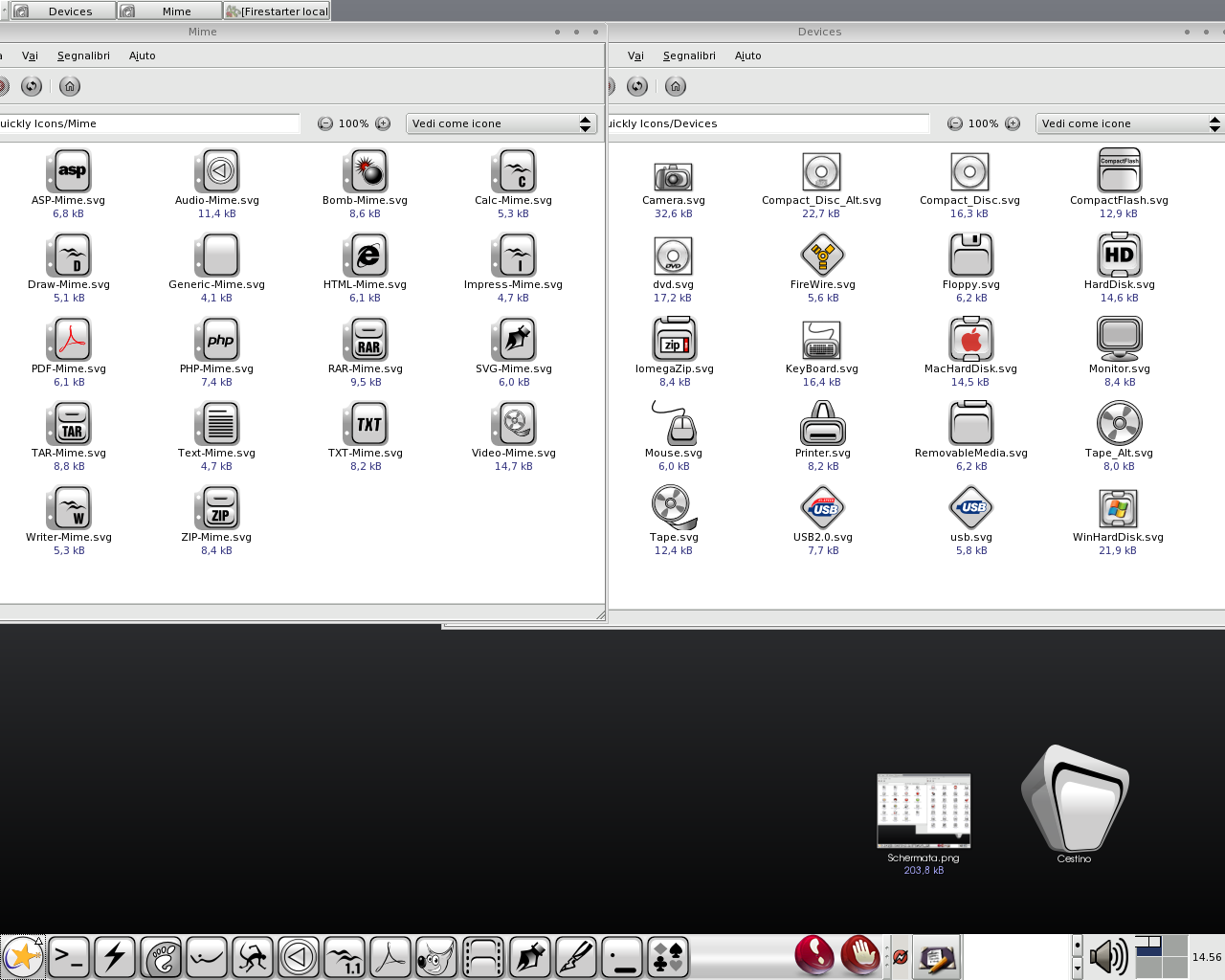Open the Cestino trash icon on desktop
The height and width of the screenshot is (980, 1225).
coord(1075,798)
